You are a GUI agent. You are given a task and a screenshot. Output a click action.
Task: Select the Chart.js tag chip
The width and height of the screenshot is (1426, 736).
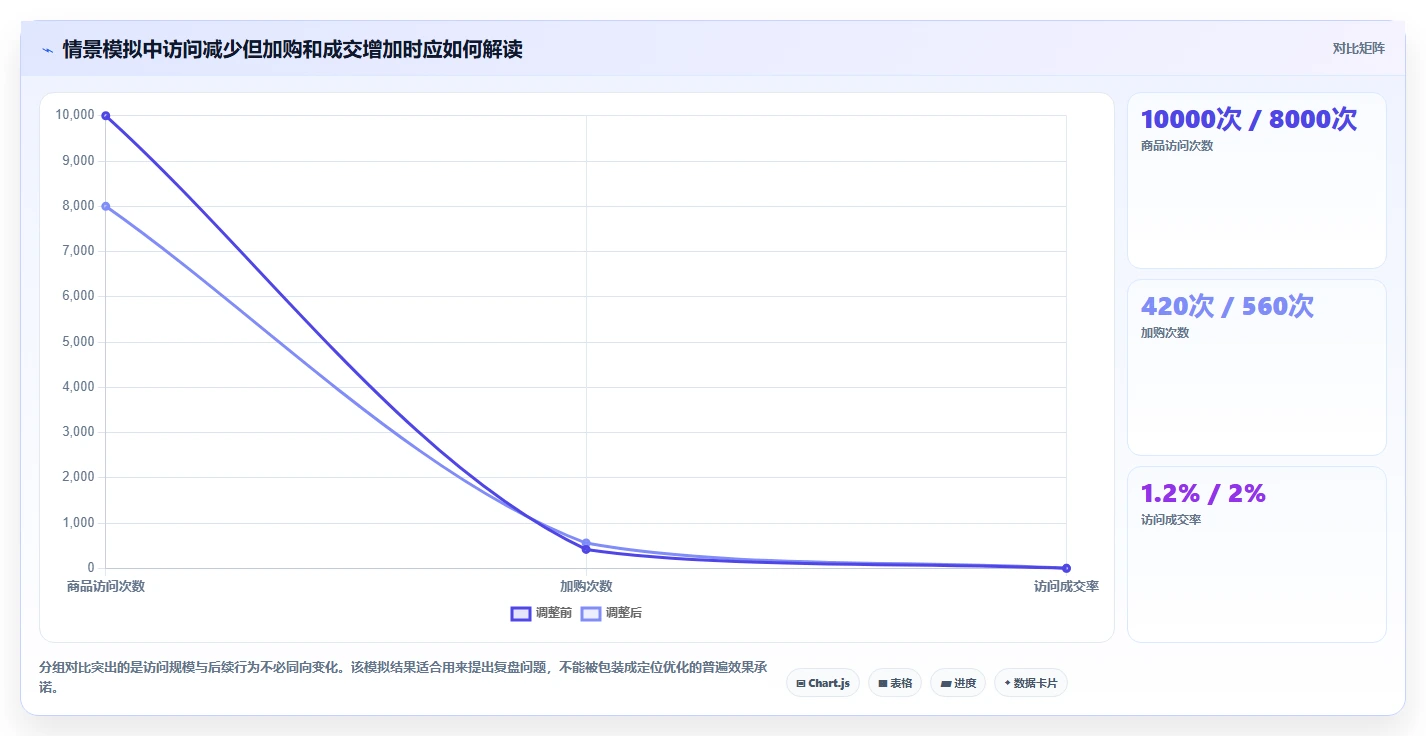pos(822,683)
